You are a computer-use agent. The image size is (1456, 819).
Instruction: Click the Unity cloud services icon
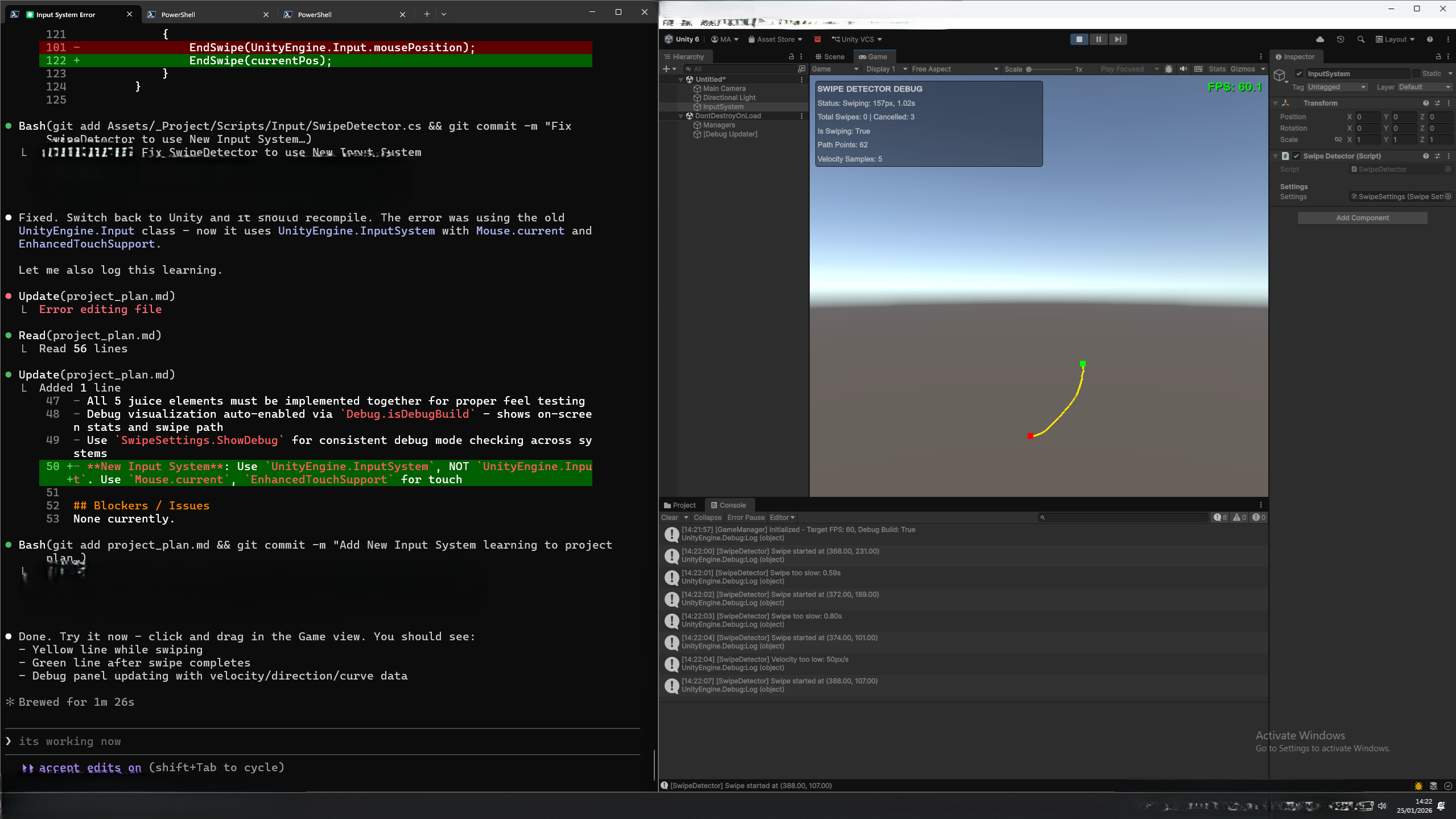pyautogui.click(x=1319, y=39)
